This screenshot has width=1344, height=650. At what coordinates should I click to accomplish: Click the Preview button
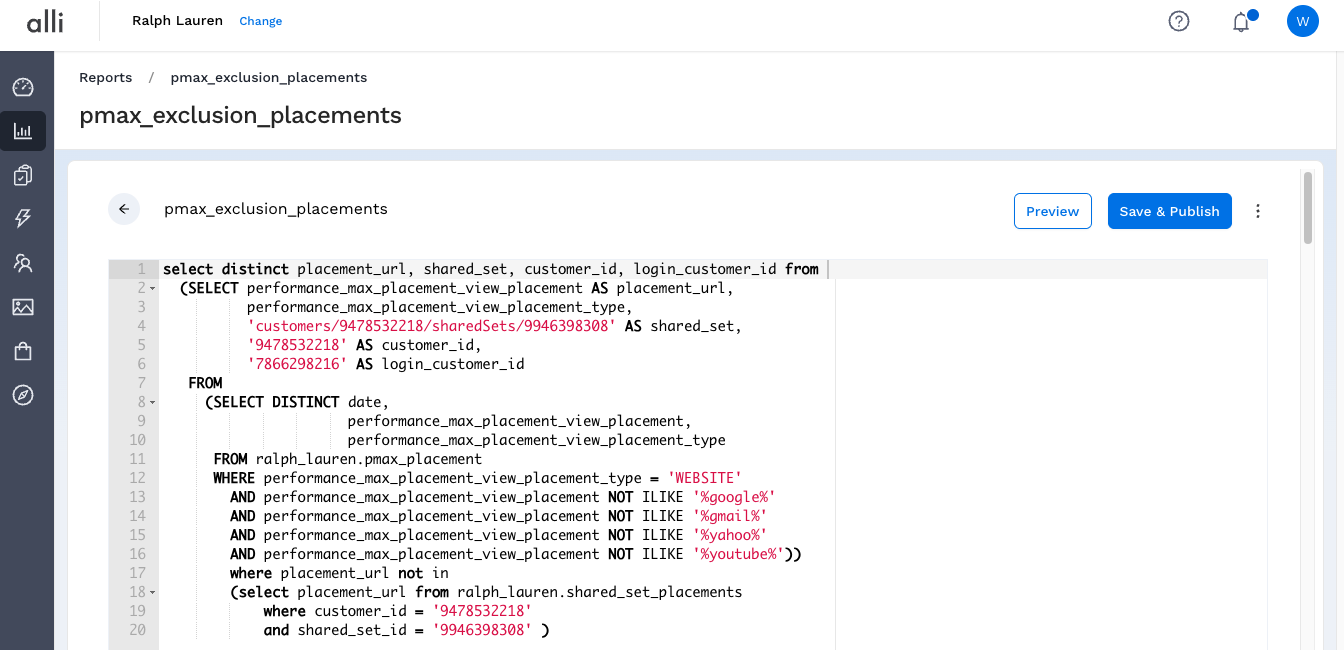click(x=1052, y=211)
